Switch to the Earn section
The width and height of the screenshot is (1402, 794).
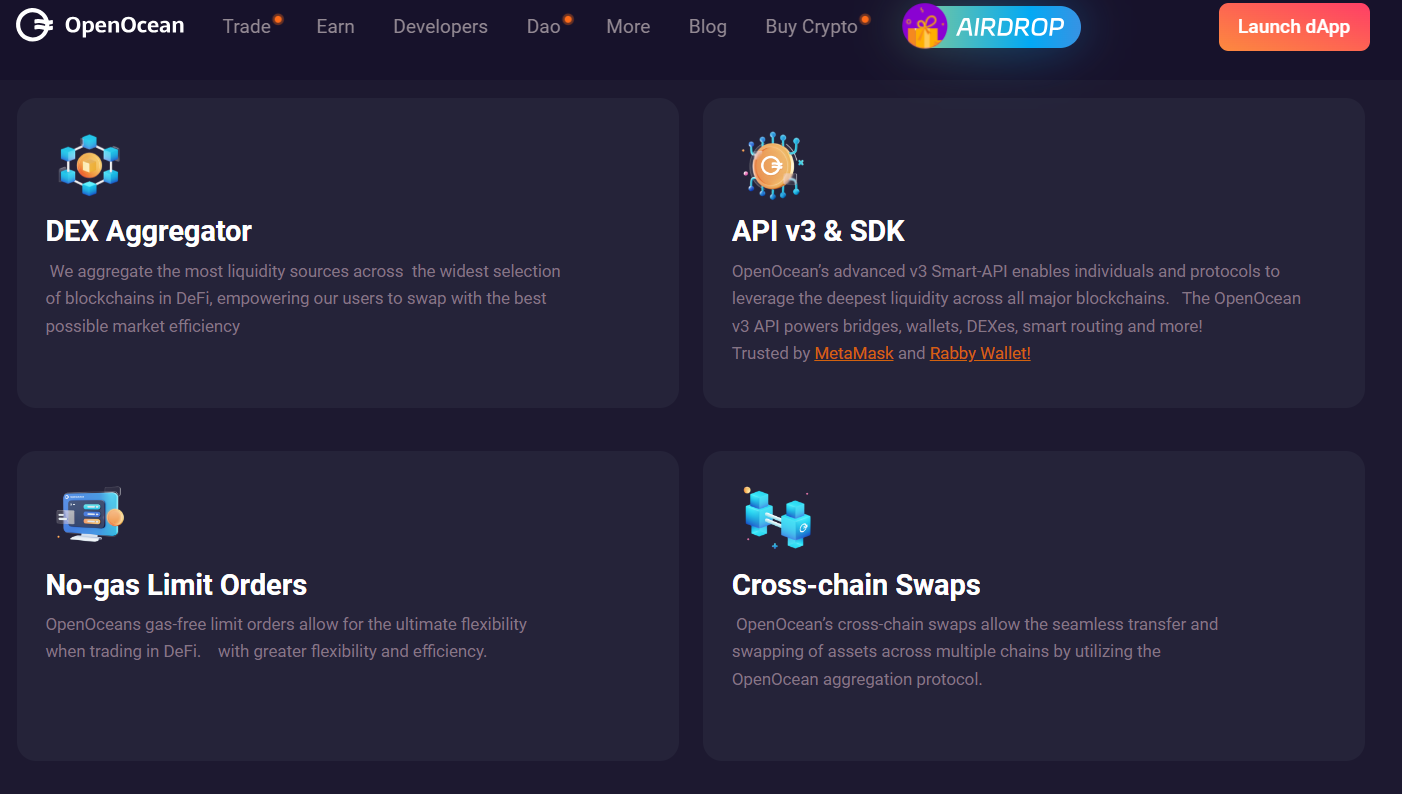click(335, 27)
